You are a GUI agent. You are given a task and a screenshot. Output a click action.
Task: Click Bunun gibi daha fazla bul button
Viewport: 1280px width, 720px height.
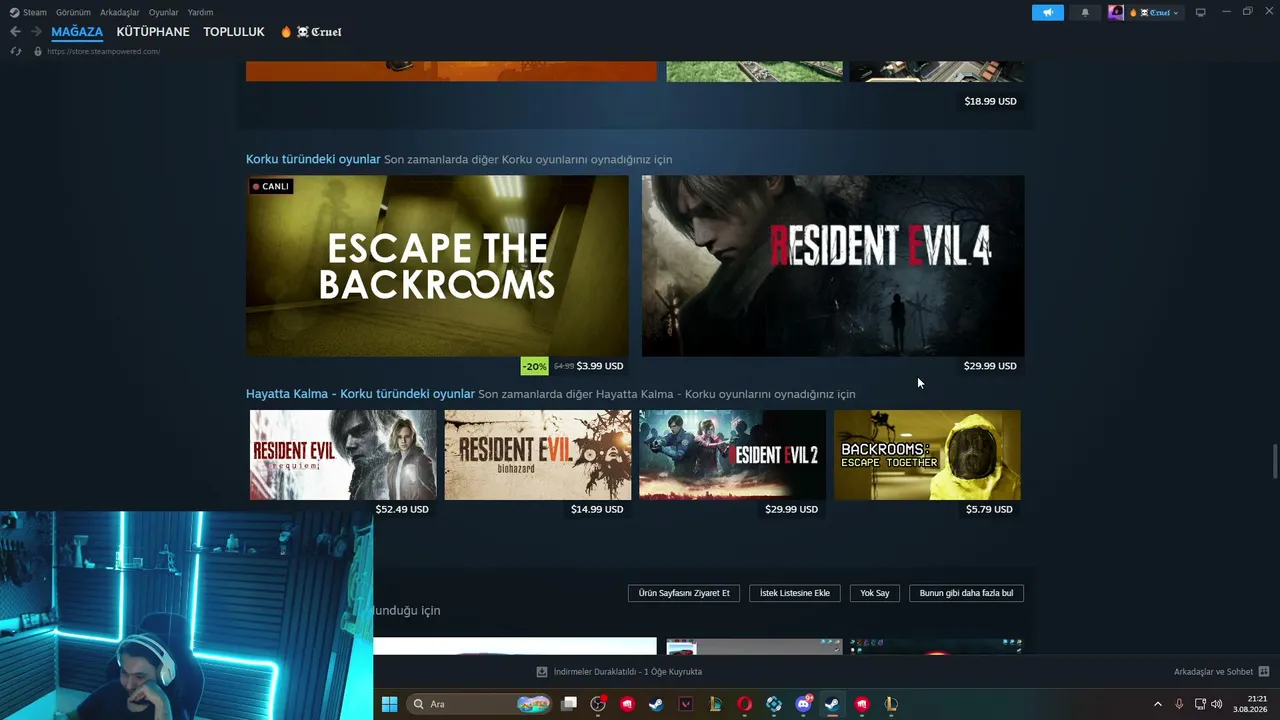(966, 593)
